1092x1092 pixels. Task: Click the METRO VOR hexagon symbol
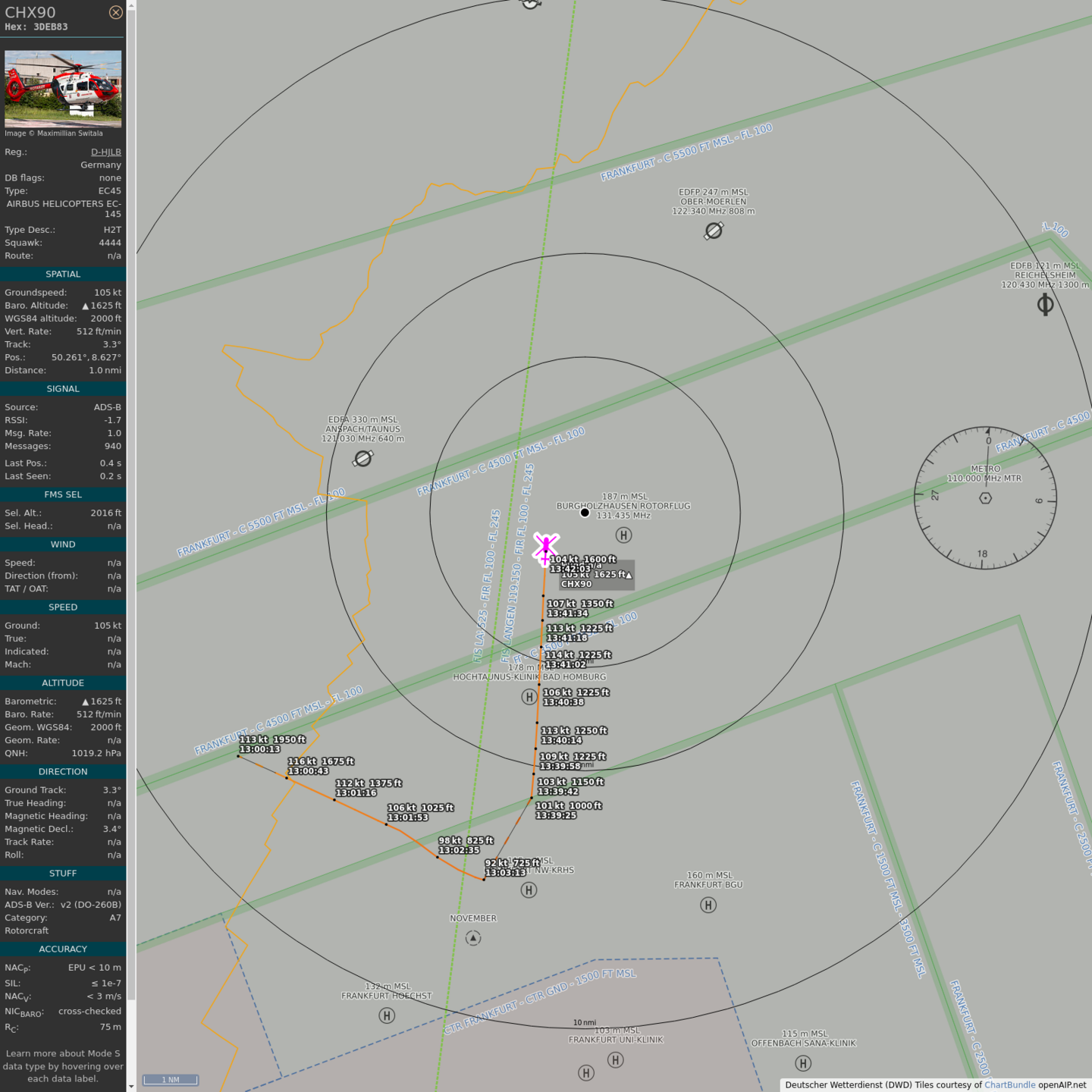point(985,498)
